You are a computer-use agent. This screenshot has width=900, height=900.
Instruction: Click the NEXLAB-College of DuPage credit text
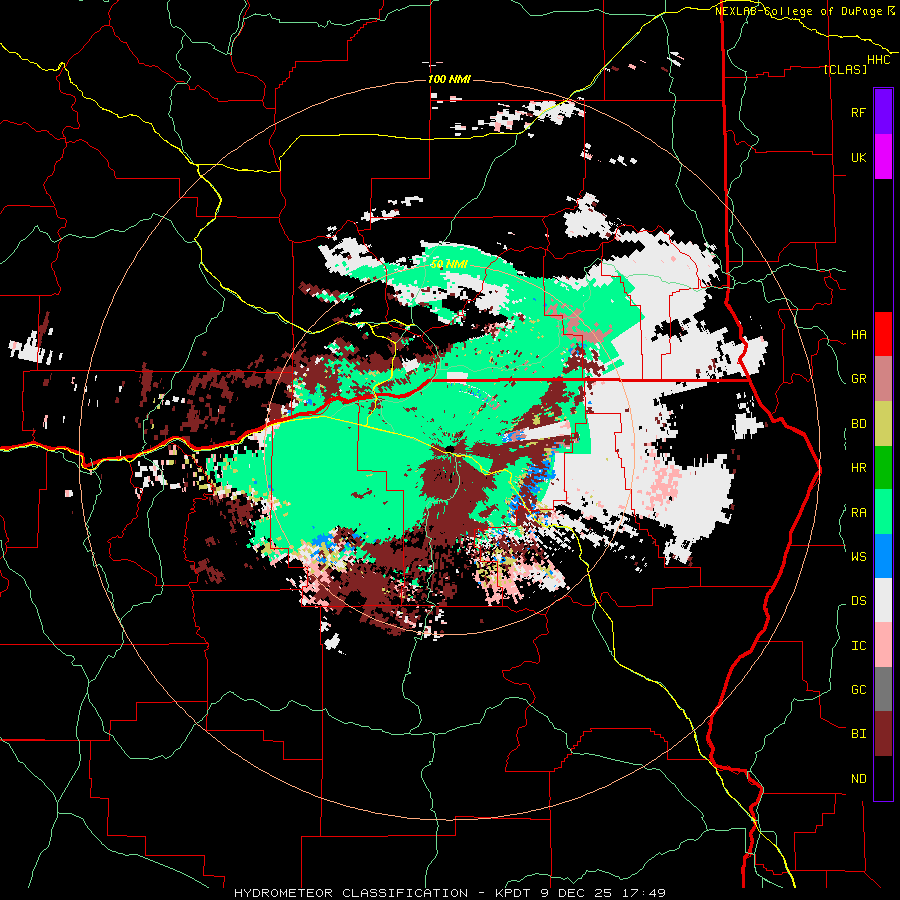pyautogui.click(x=798, y=11)
